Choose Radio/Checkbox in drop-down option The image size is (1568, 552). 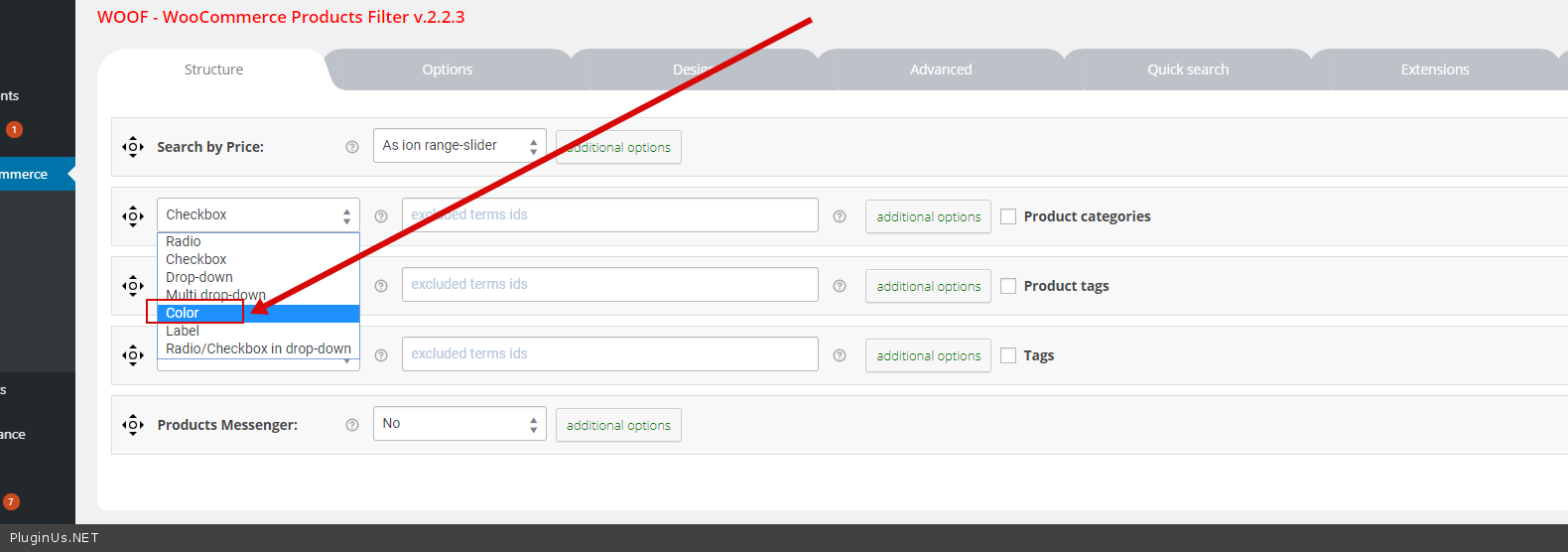pos(258,349)
